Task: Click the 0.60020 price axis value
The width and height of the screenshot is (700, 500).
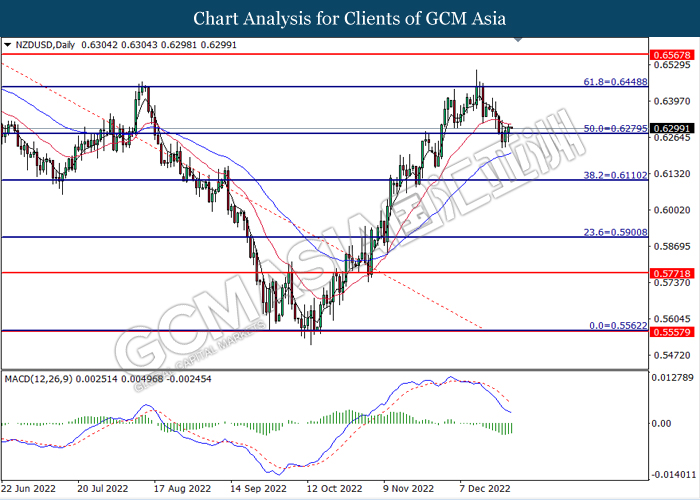Action: 672,210
